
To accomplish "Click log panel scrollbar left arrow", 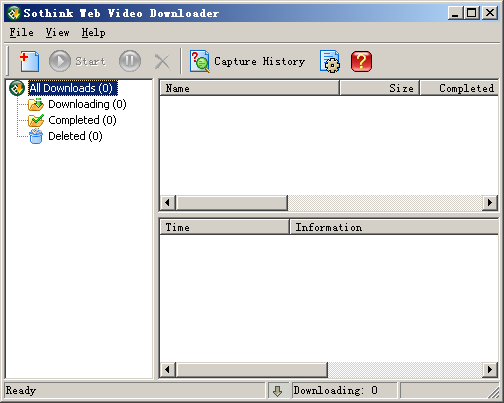I will click(x=168, y=370).
